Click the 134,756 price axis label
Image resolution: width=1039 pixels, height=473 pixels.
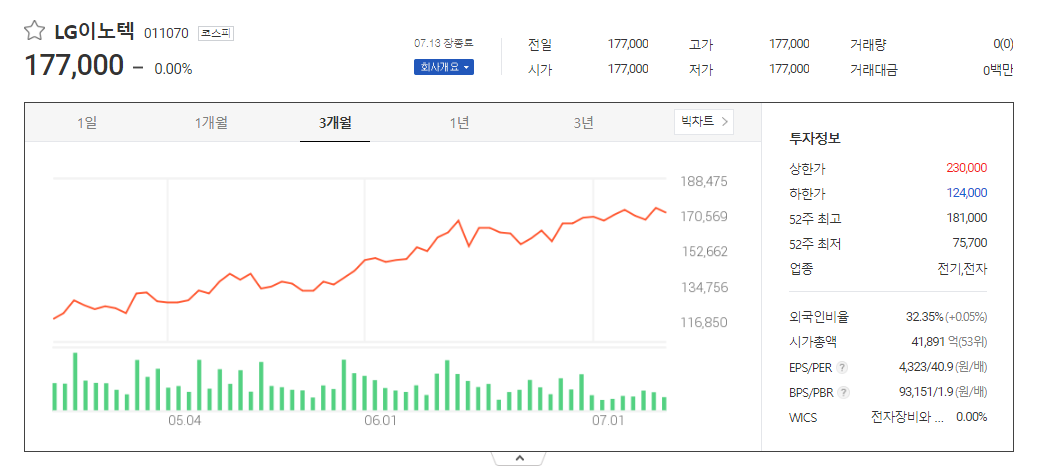[704, 288]
